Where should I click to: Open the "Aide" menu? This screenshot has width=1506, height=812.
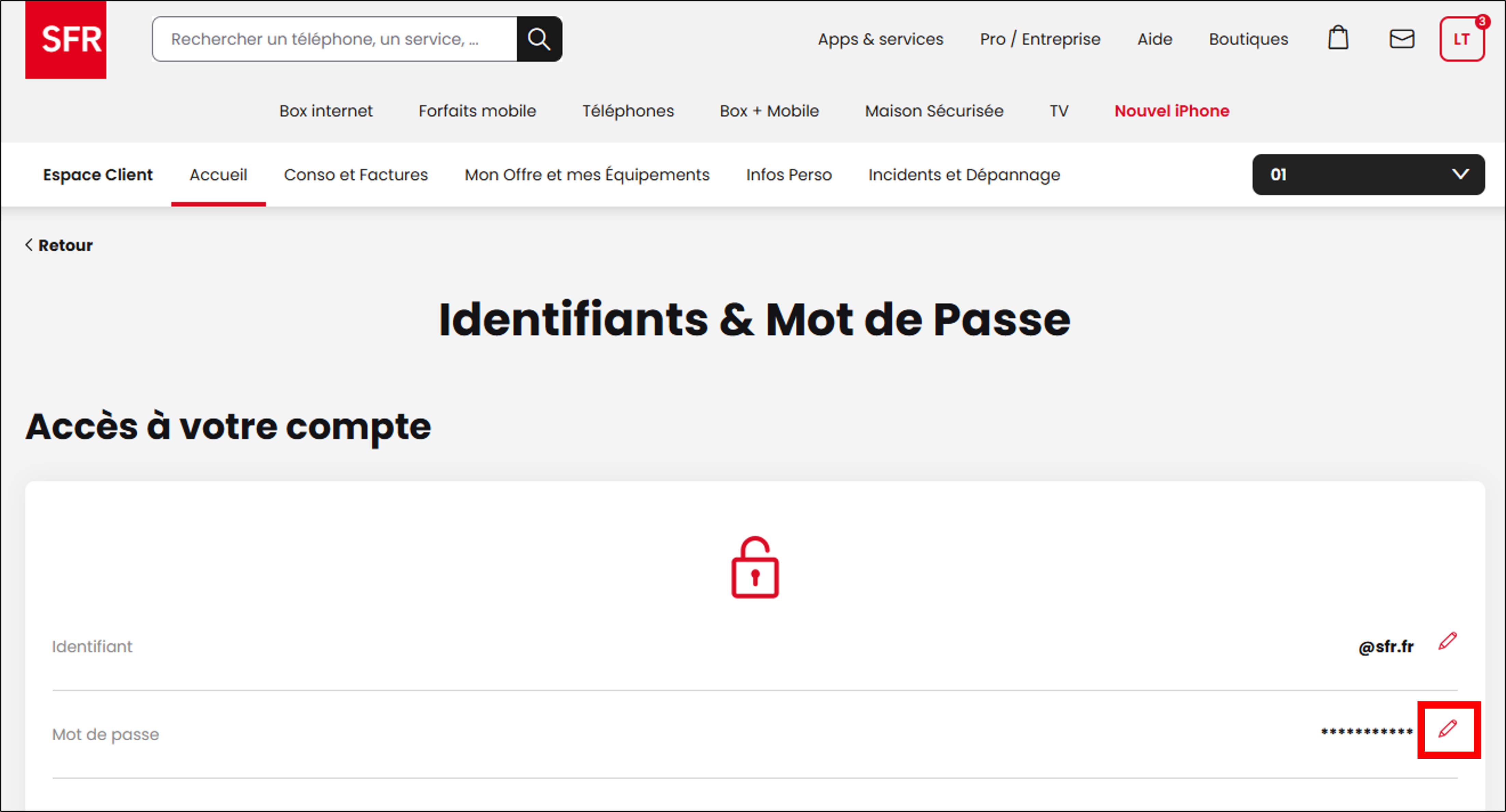(1154, 39)
